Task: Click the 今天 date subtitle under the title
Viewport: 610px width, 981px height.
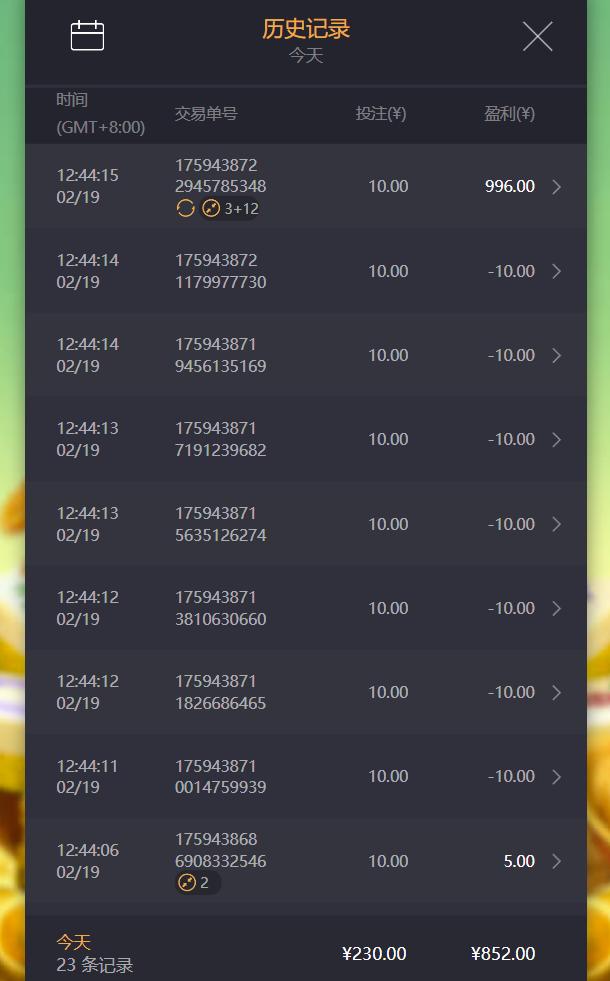Action: click(x=306, y=56)
